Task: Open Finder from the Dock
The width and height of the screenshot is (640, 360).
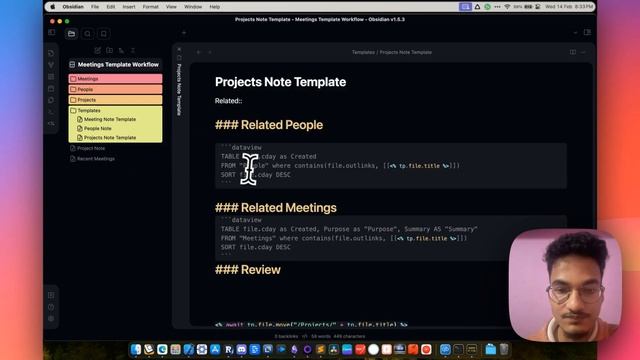Action: 136,349
